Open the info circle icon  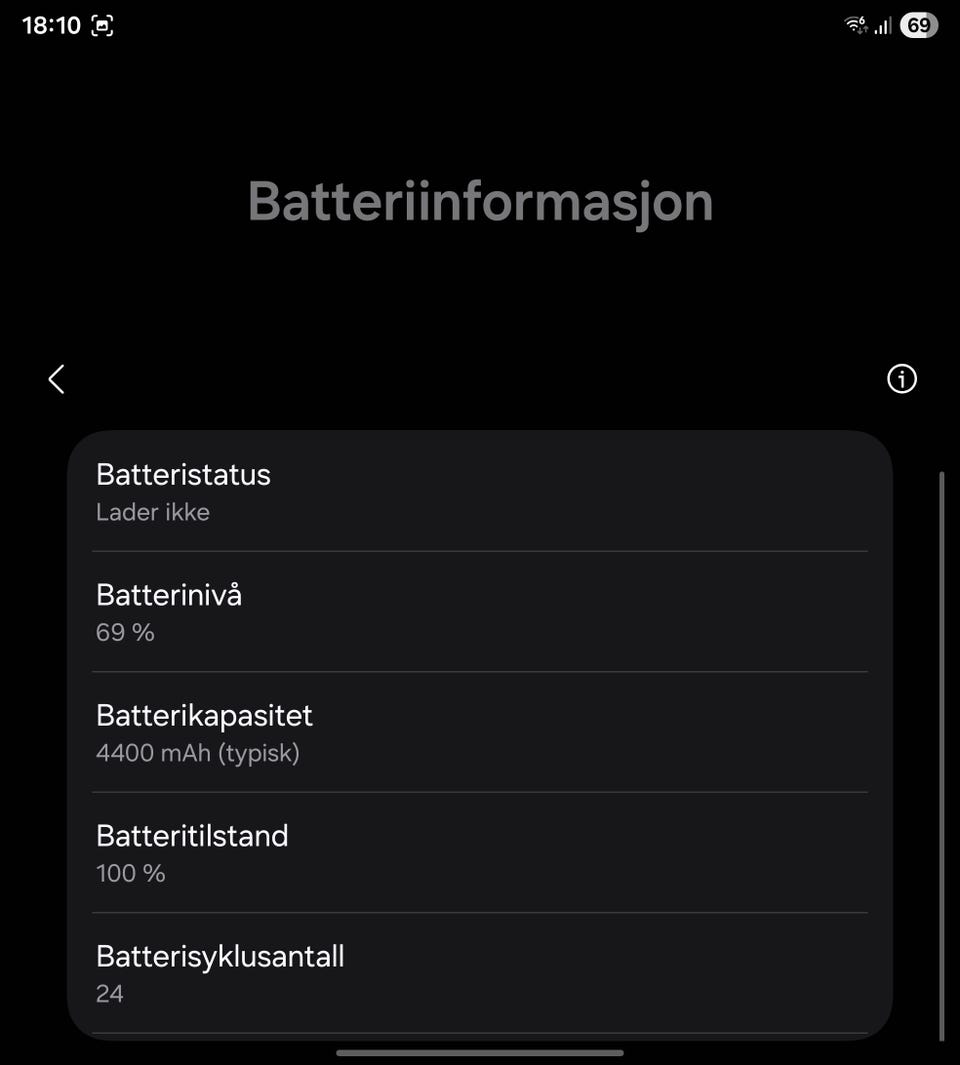coord(901,379)
